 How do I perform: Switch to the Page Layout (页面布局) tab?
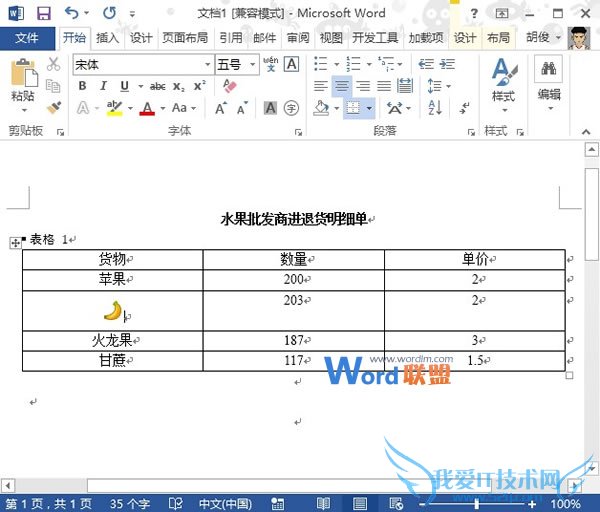pyautogui.click(x=185, y=38)
